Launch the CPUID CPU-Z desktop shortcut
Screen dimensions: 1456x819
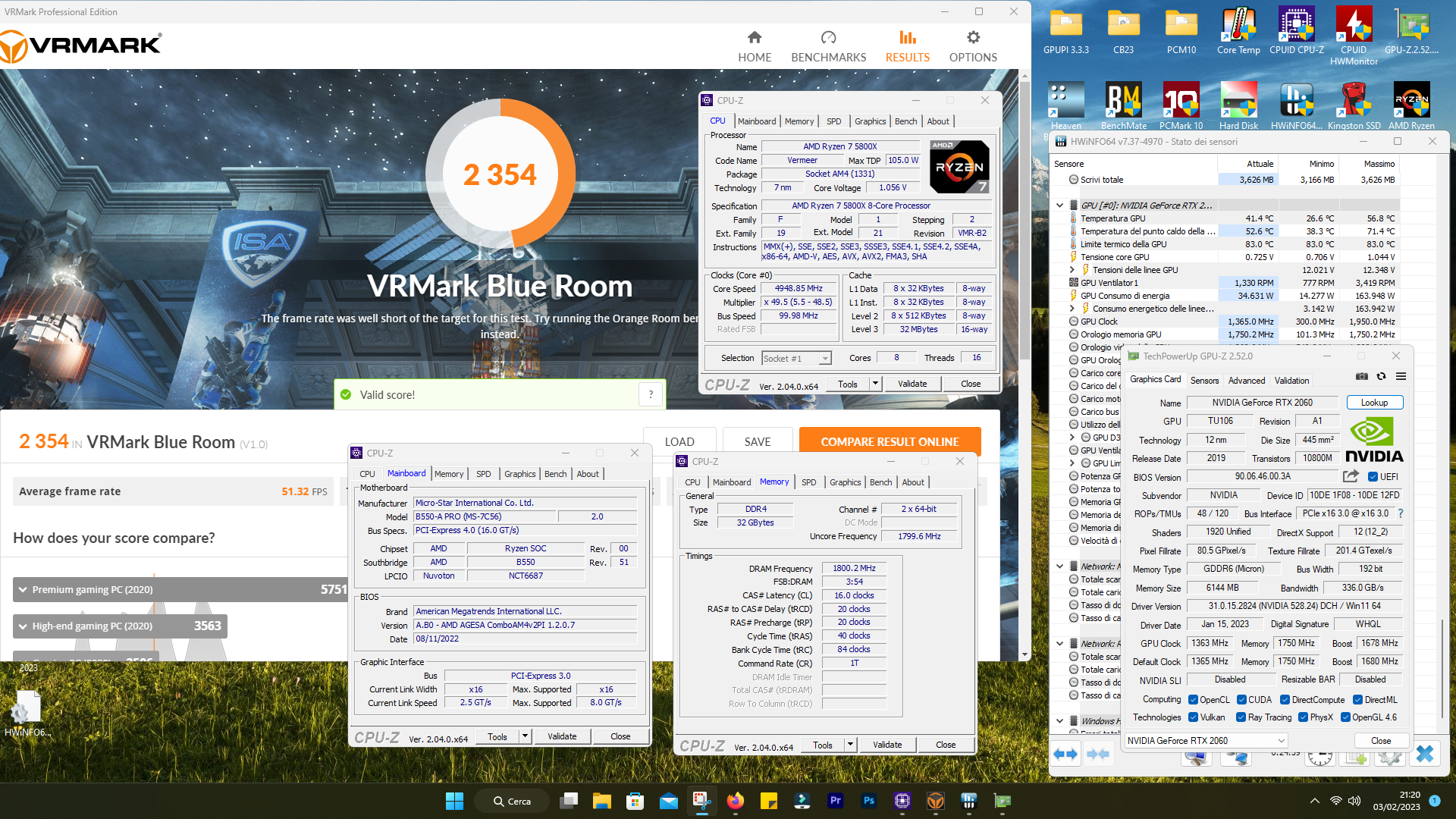point(1296,32)
